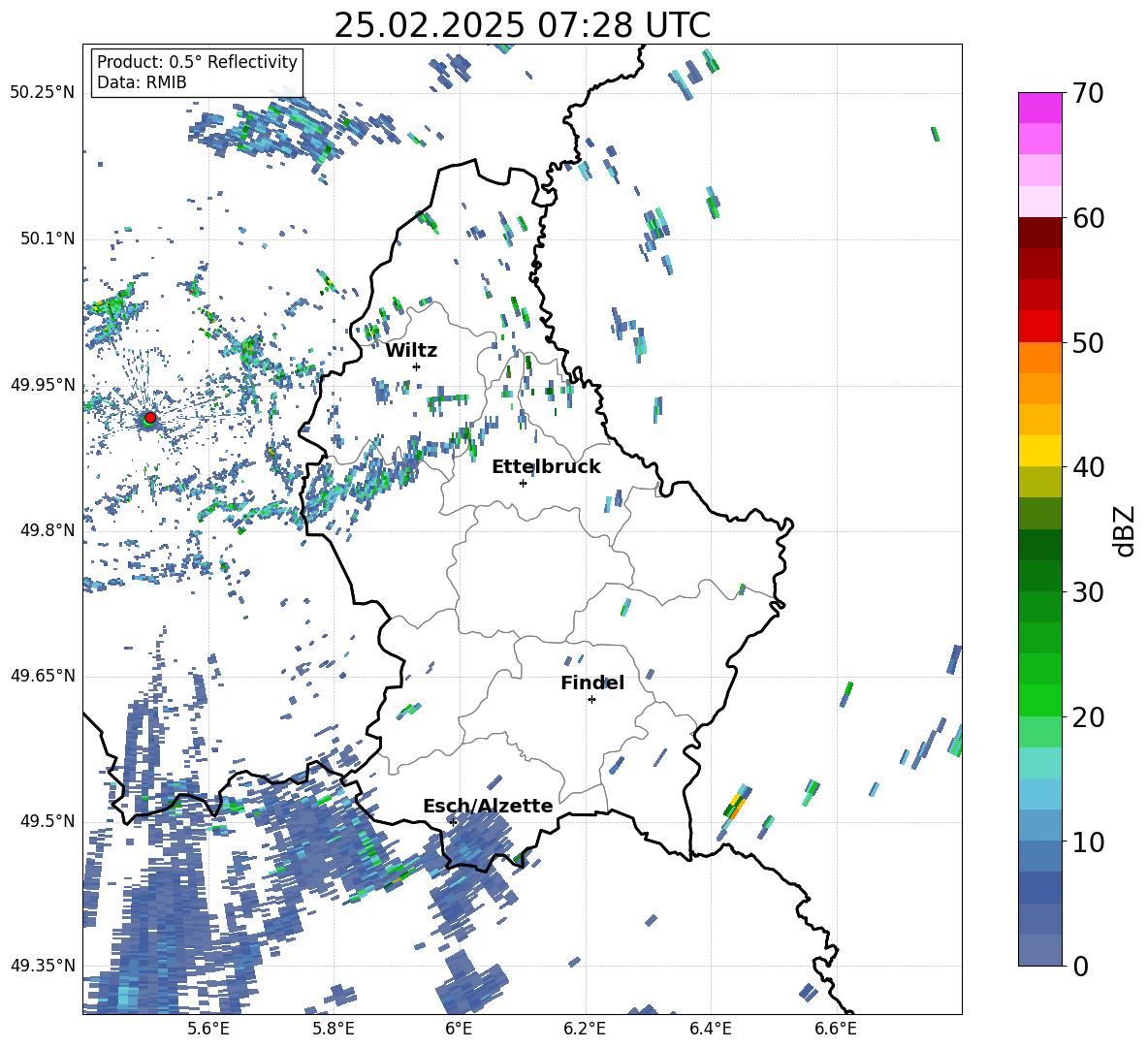Viewport: 1148px width, 1048px height.
Task: Pick the light blue swatch above 10 dBZ
Action: [1039, 795]
